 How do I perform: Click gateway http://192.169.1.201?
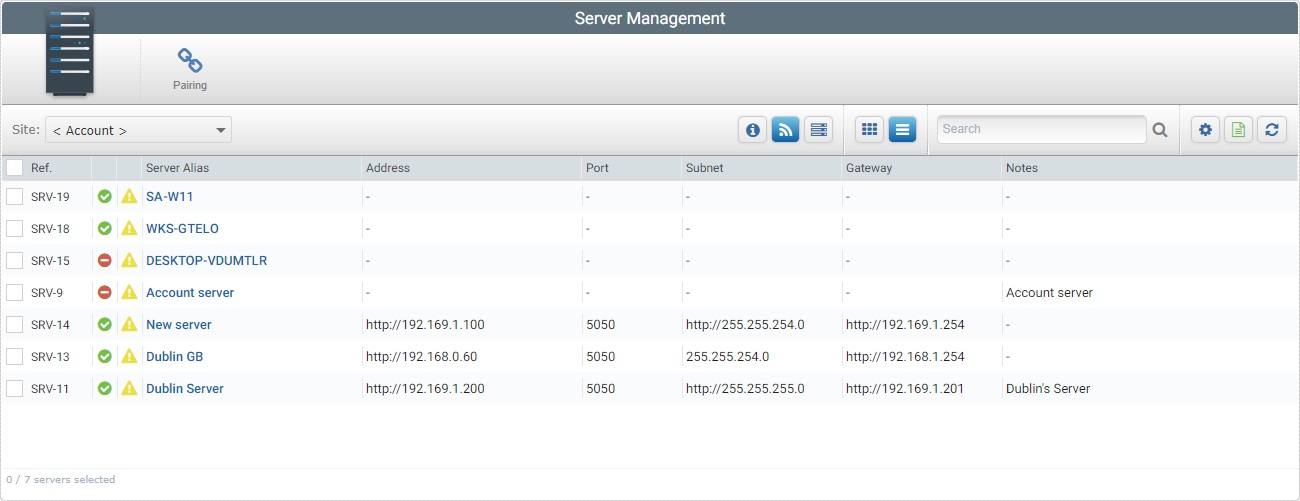point(905,389)
